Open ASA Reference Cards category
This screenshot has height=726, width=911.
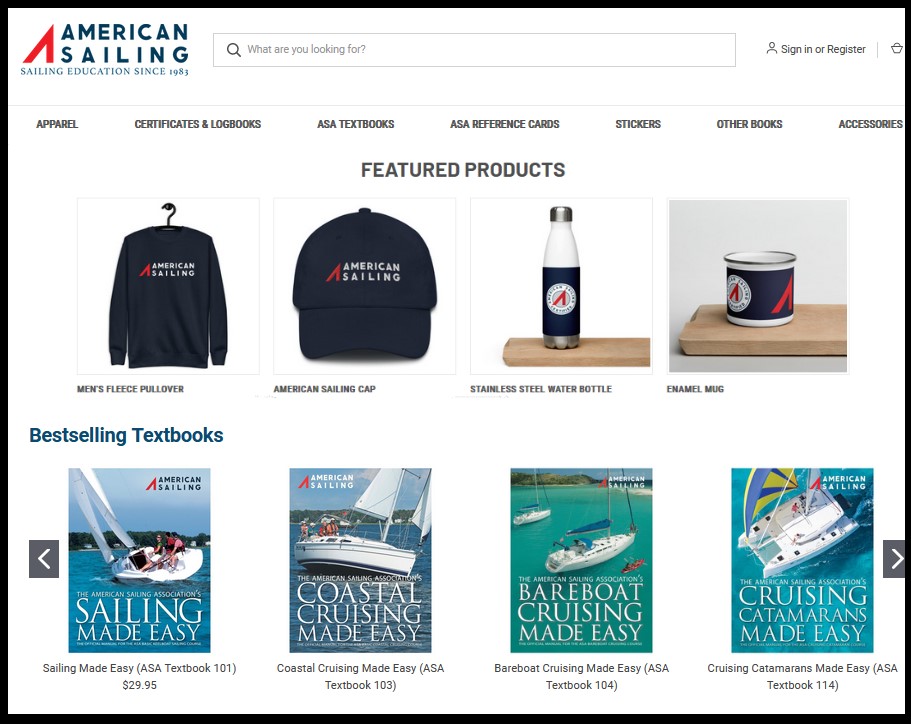[x=504, y=124]
